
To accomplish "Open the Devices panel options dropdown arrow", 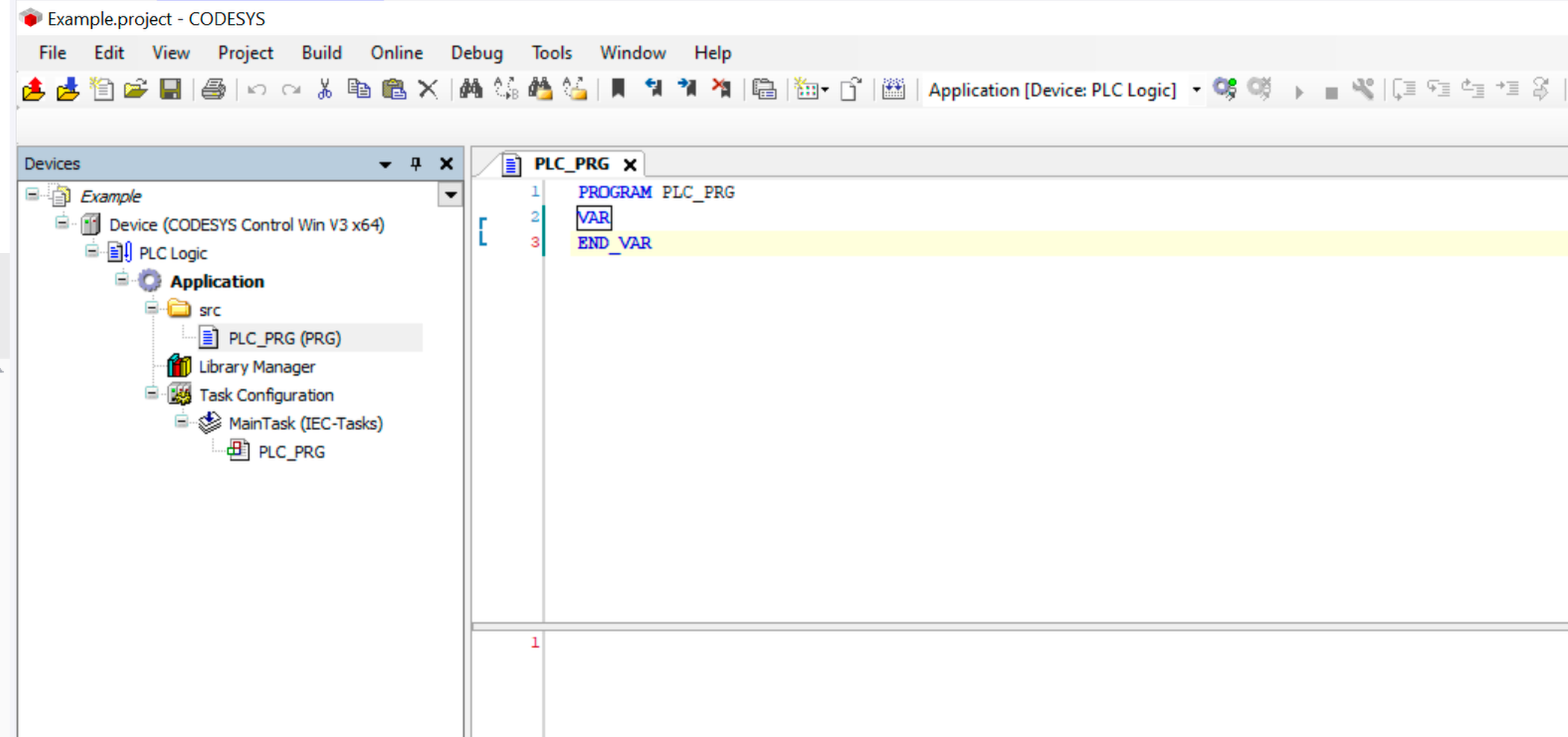I will 385,164.
